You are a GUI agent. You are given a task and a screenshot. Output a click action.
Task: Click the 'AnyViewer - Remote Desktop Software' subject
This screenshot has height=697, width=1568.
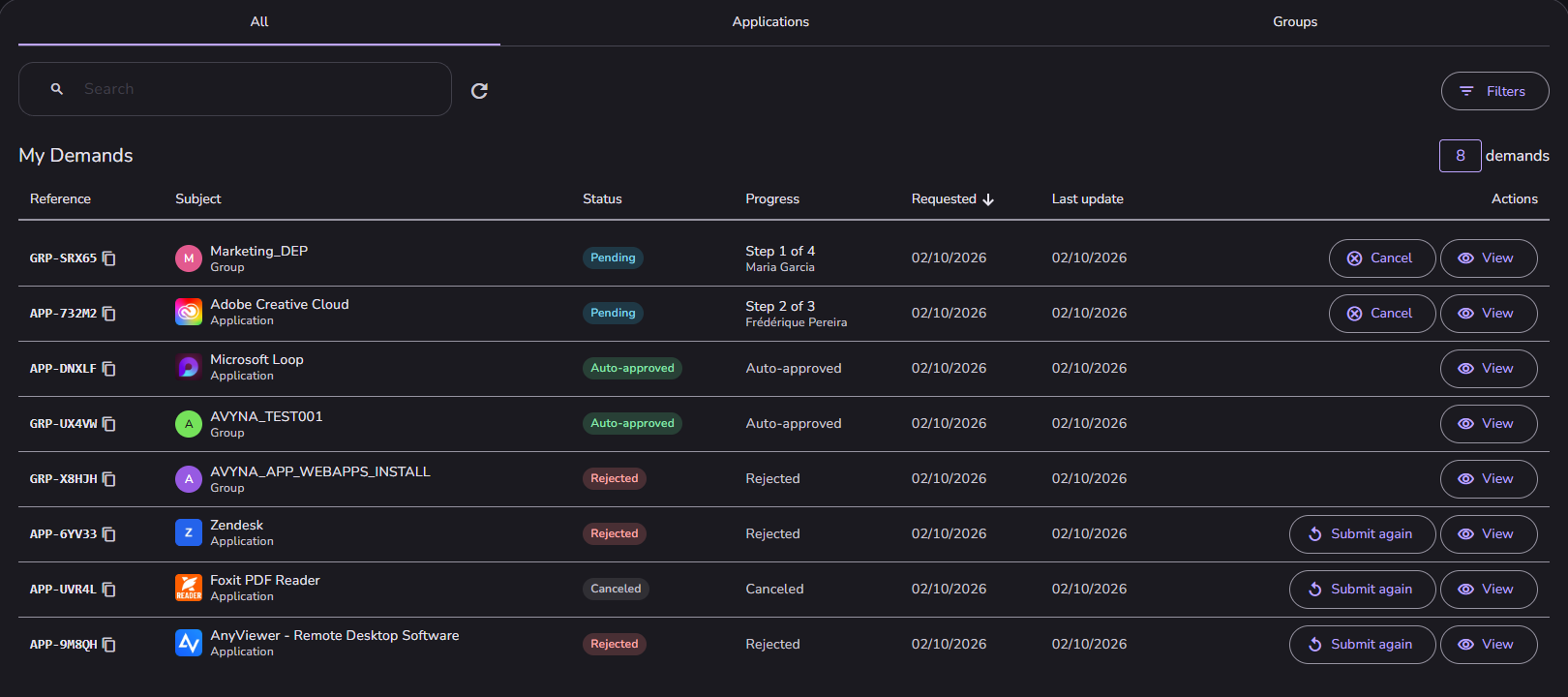[x=335, y=635]
